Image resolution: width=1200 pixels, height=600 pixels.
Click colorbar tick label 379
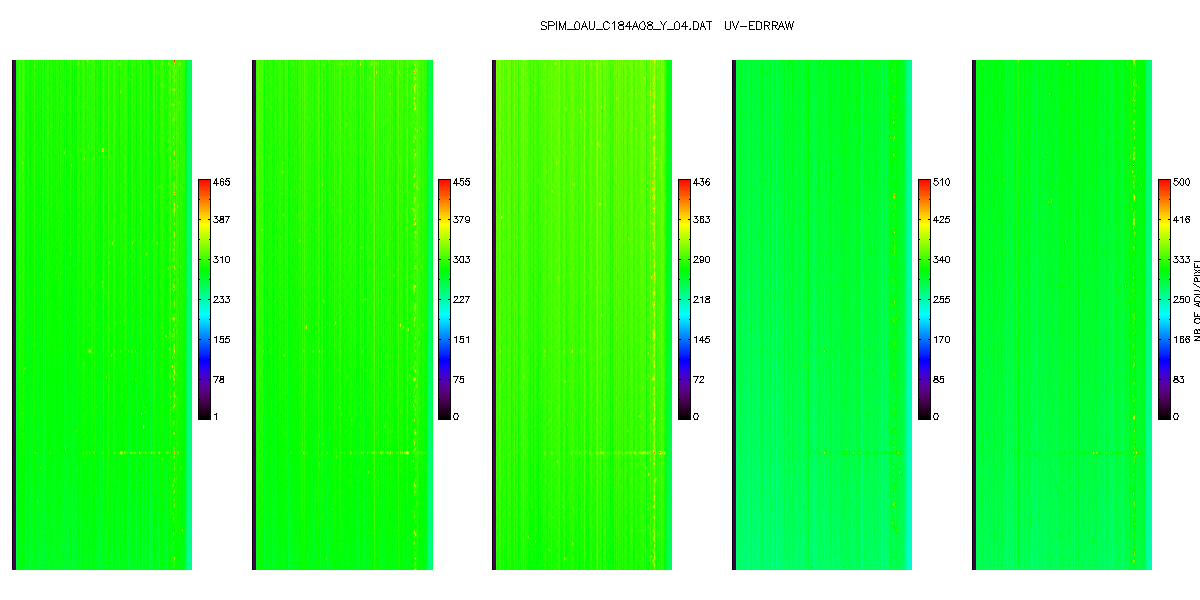pyautogui.click(x=462, y=220)
